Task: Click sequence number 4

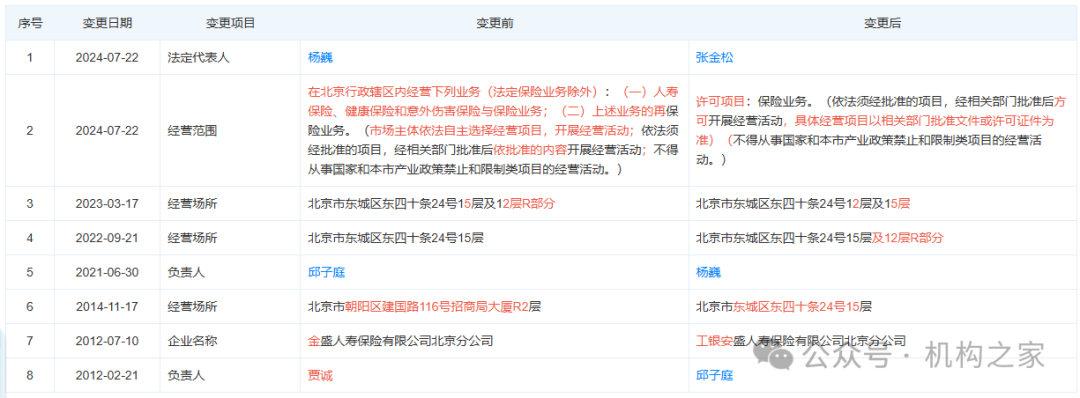Action: [30, 238]
